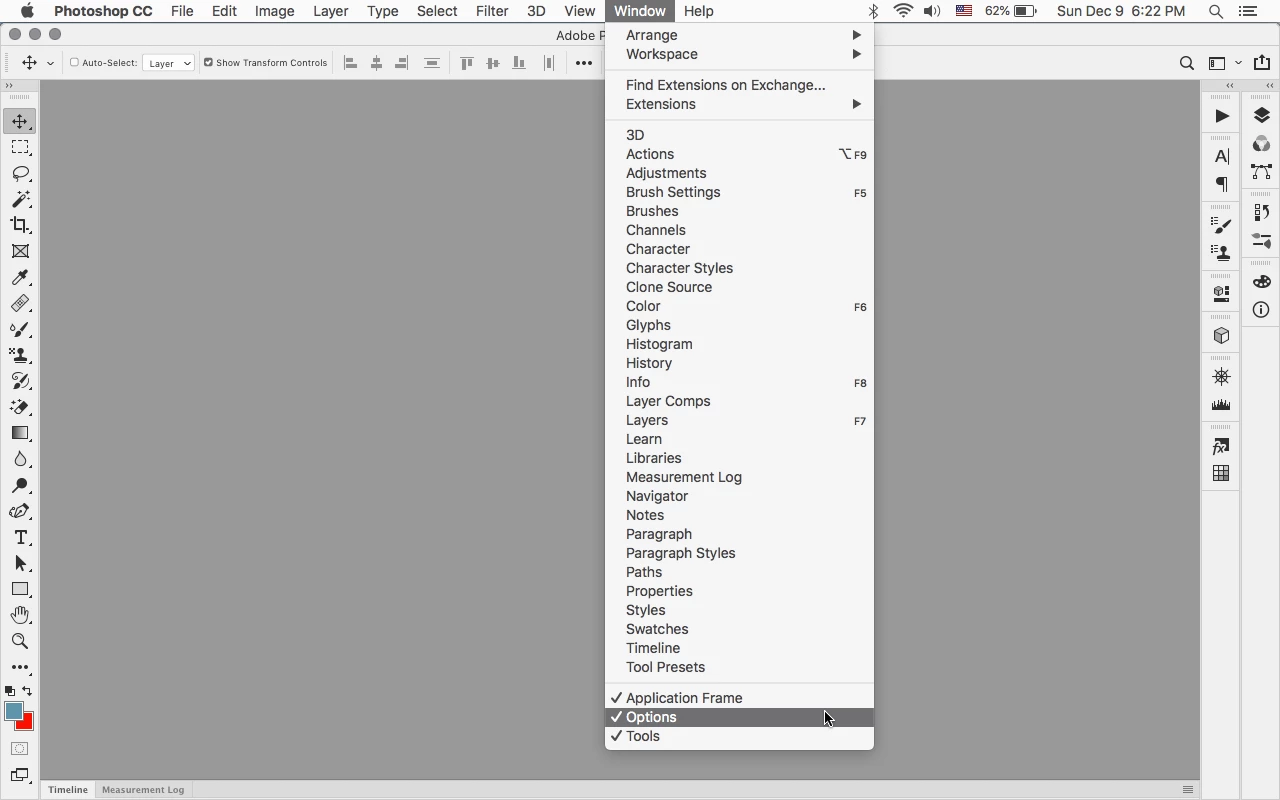Uncheck Show Transform Controls
Viewport: 1280px width, 800px height.
tap(208, 63)
